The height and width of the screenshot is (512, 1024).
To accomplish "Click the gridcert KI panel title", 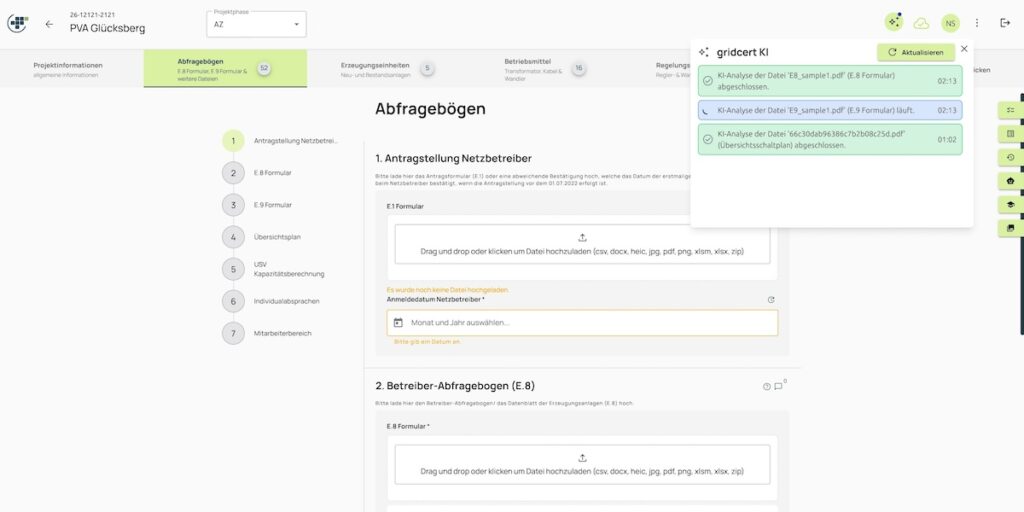I will (x=744, y=52).
